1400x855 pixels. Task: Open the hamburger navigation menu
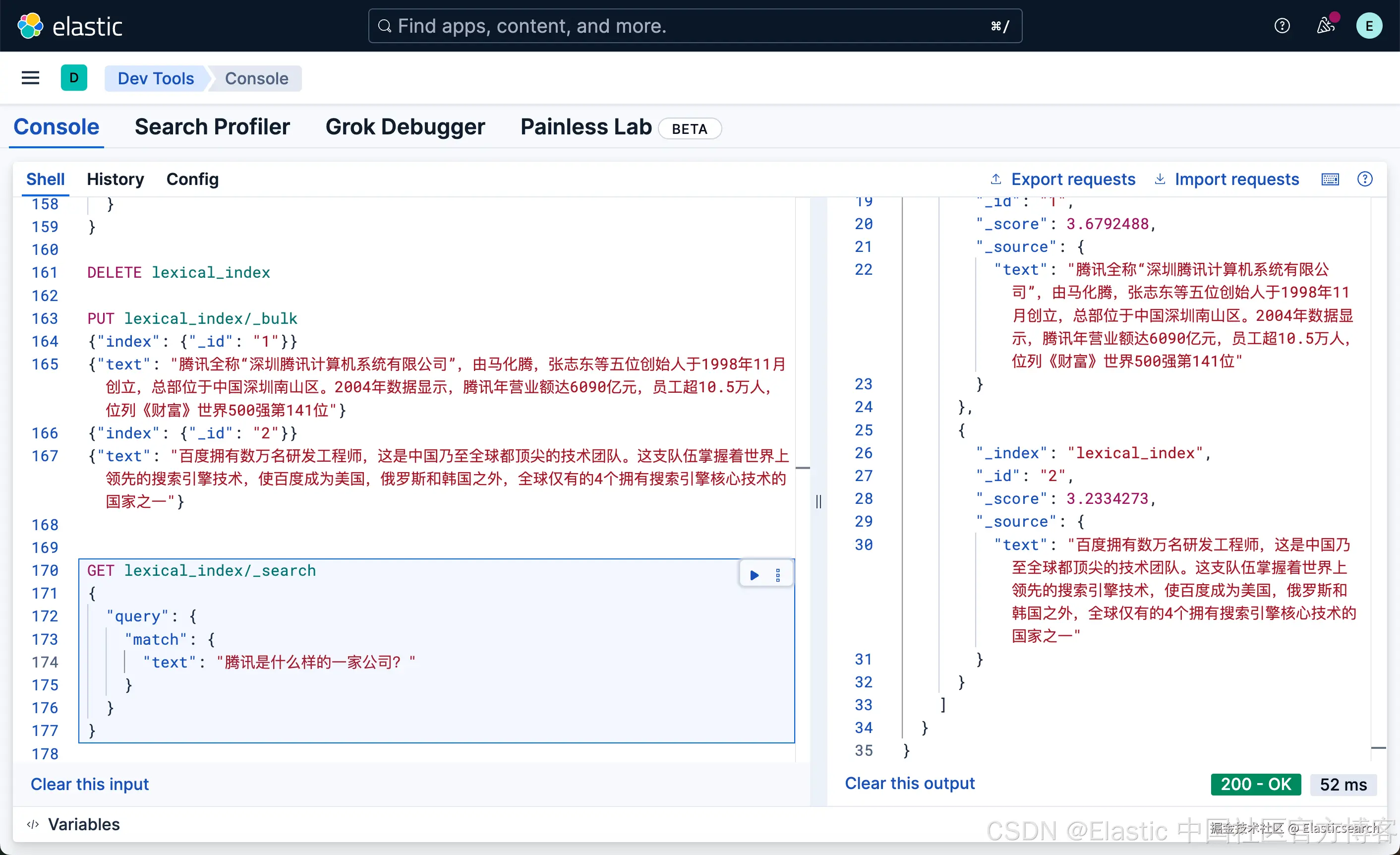coord(30,78)
